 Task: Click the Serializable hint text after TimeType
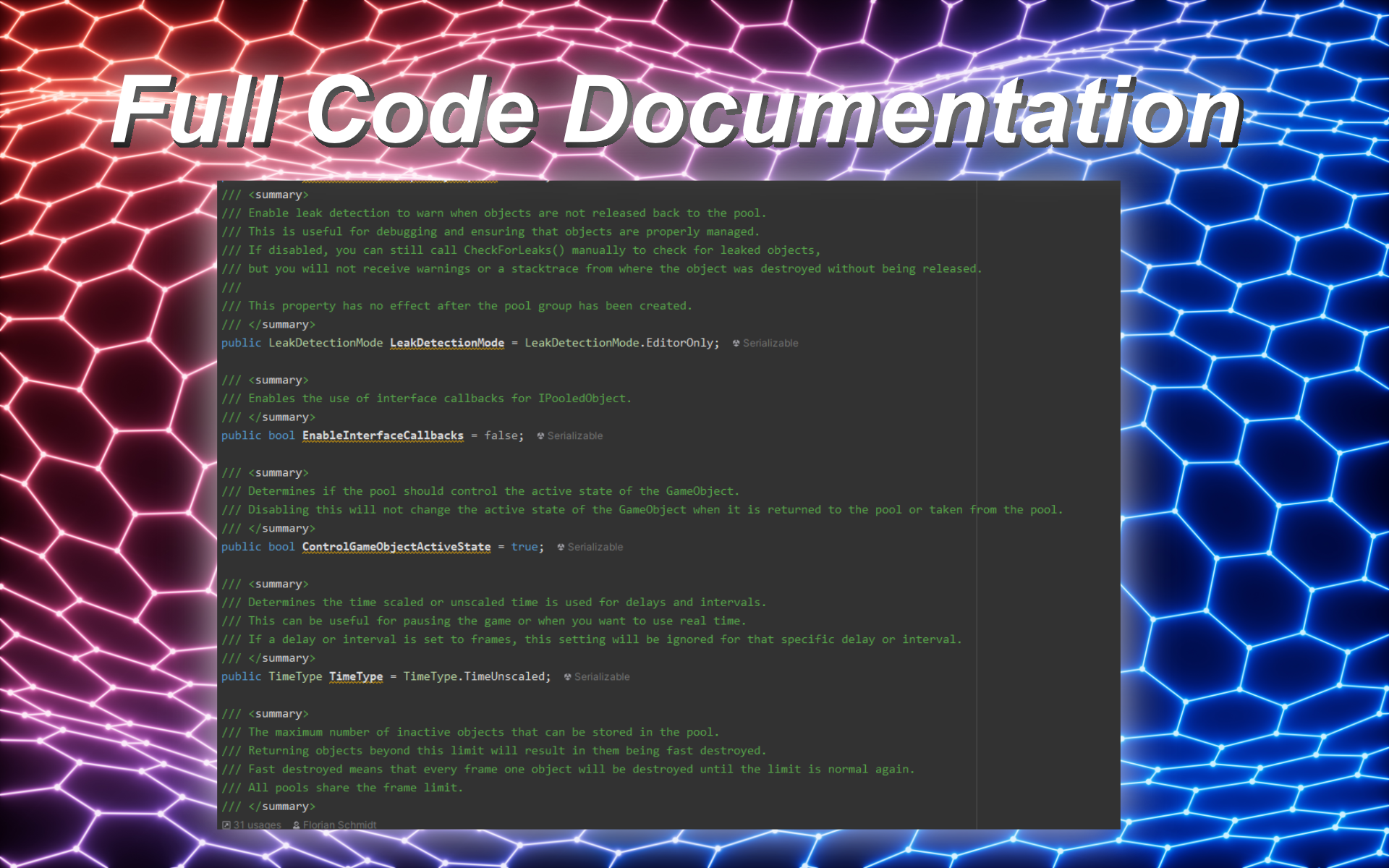pyautogui.click(x=602, y=677)
